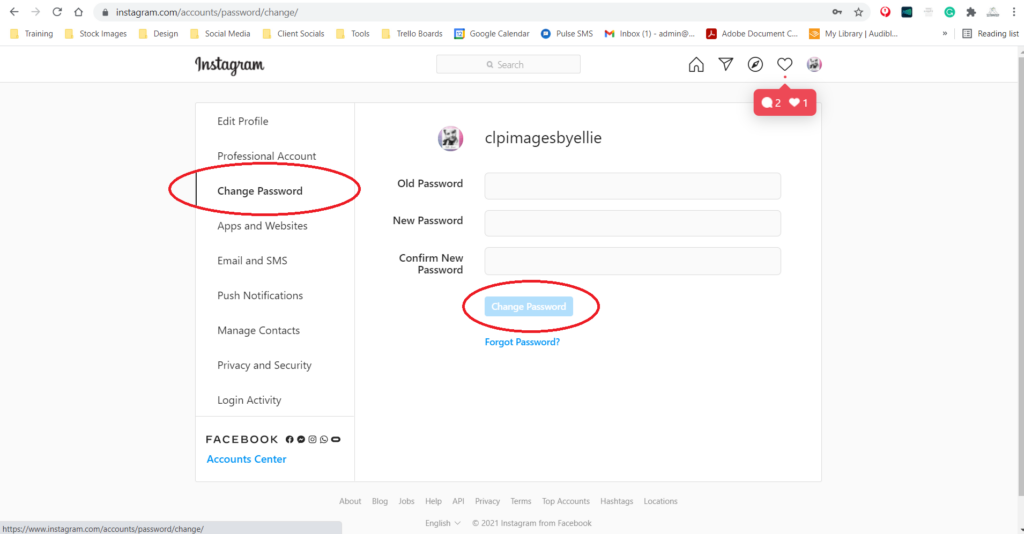
Task: Open the Training bookmarks folder
Action: (31, 33)
